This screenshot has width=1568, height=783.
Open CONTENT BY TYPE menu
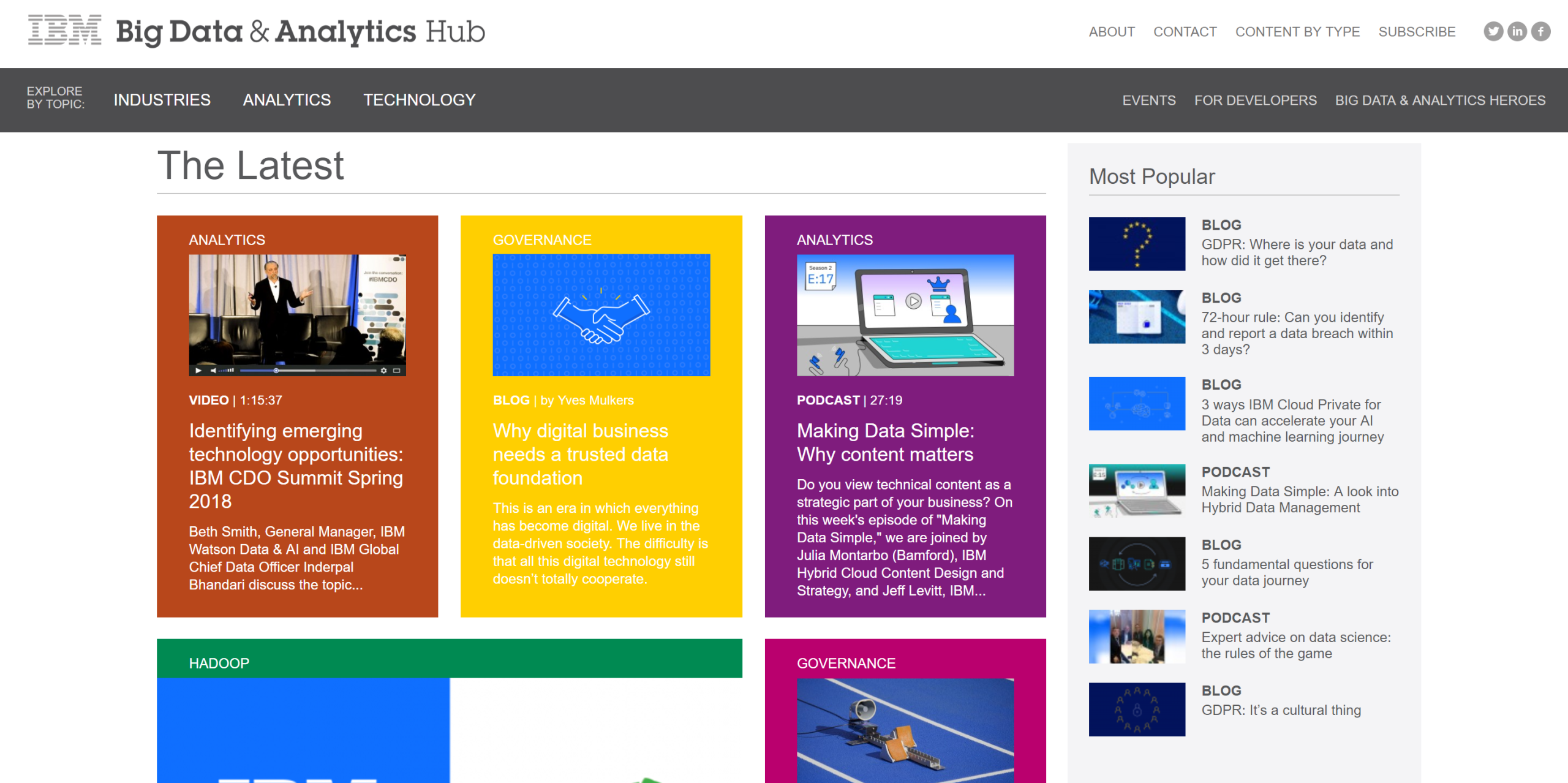click(x=1297, y=32)
